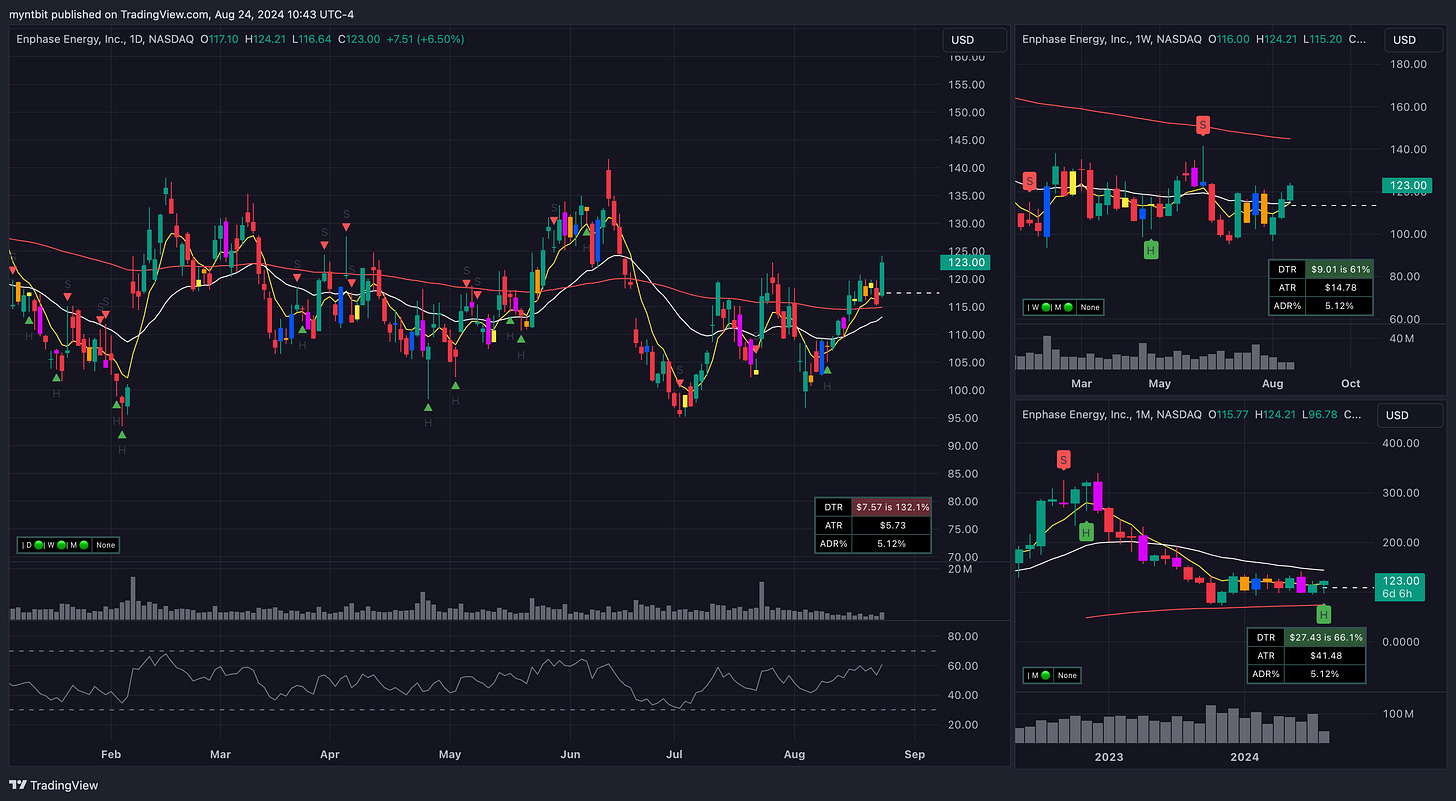Screen dimensions: 1456x801
Task: Click the weekly chart title Enphase Energy 1W
Action: [x=1110, y=39]
